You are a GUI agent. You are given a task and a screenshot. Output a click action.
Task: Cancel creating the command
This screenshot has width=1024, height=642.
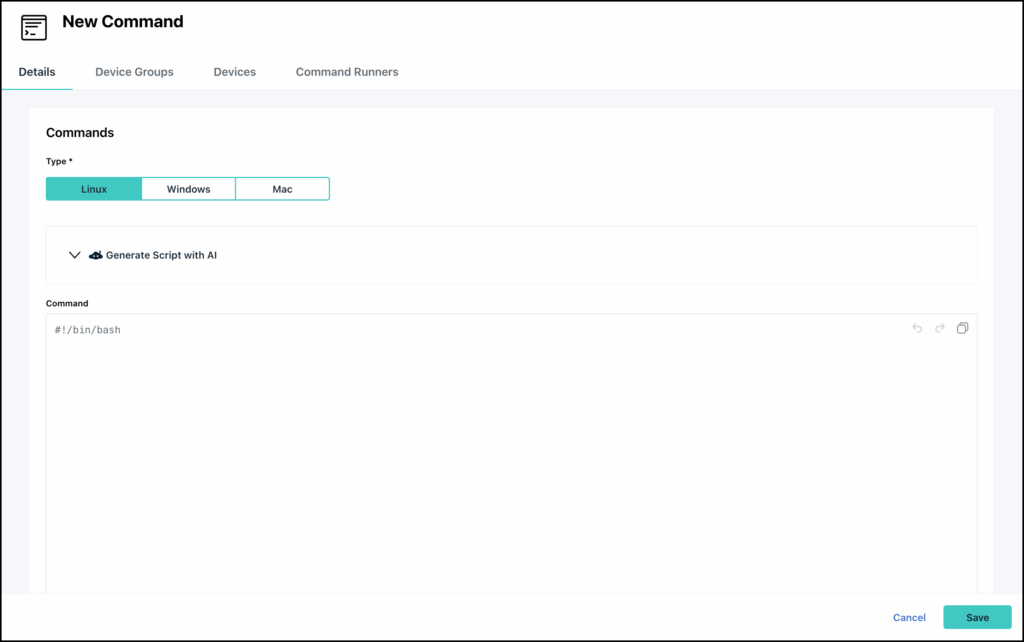click(x=909, y=617)
